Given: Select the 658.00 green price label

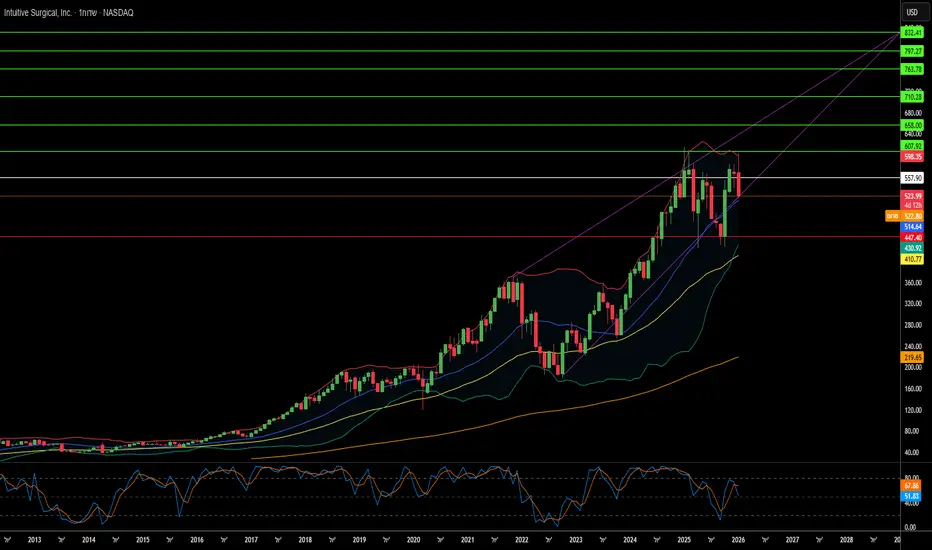Looking at the screenshot, I should [x=911, y=125].
